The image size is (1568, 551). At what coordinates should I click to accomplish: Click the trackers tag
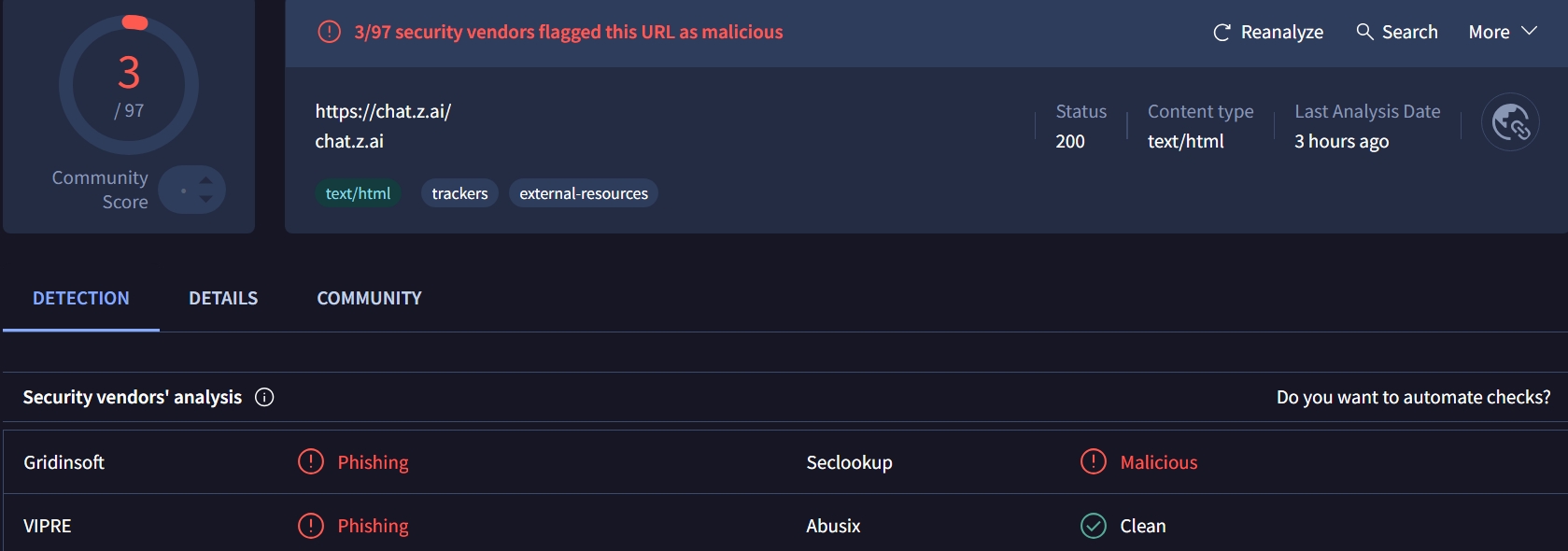[x=459, y=193]
